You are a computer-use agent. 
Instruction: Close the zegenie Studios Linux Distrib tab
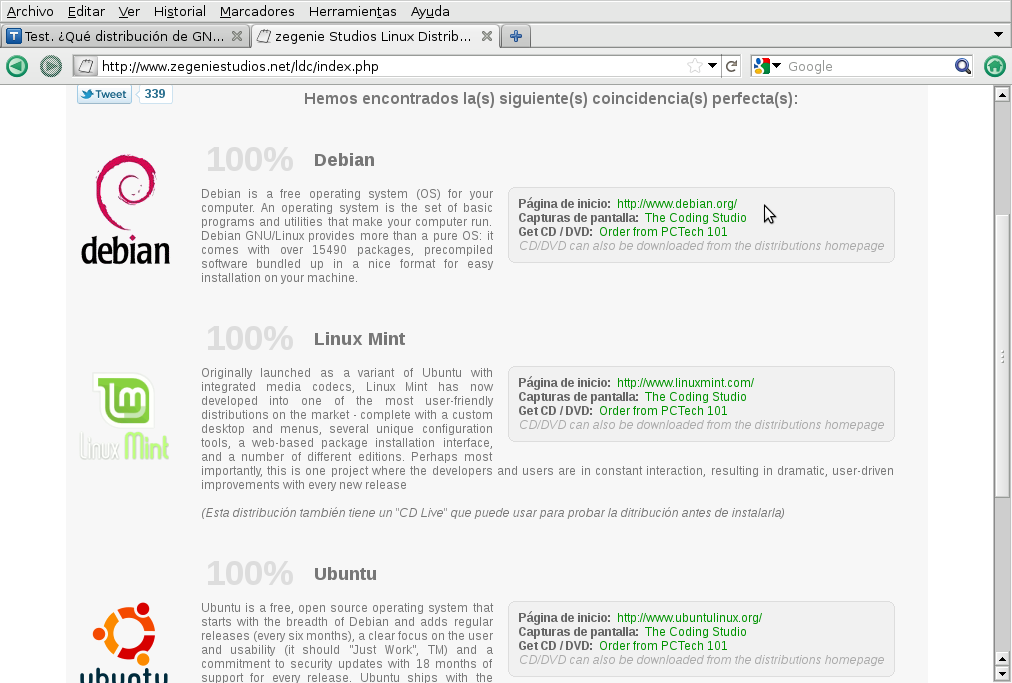487,36
